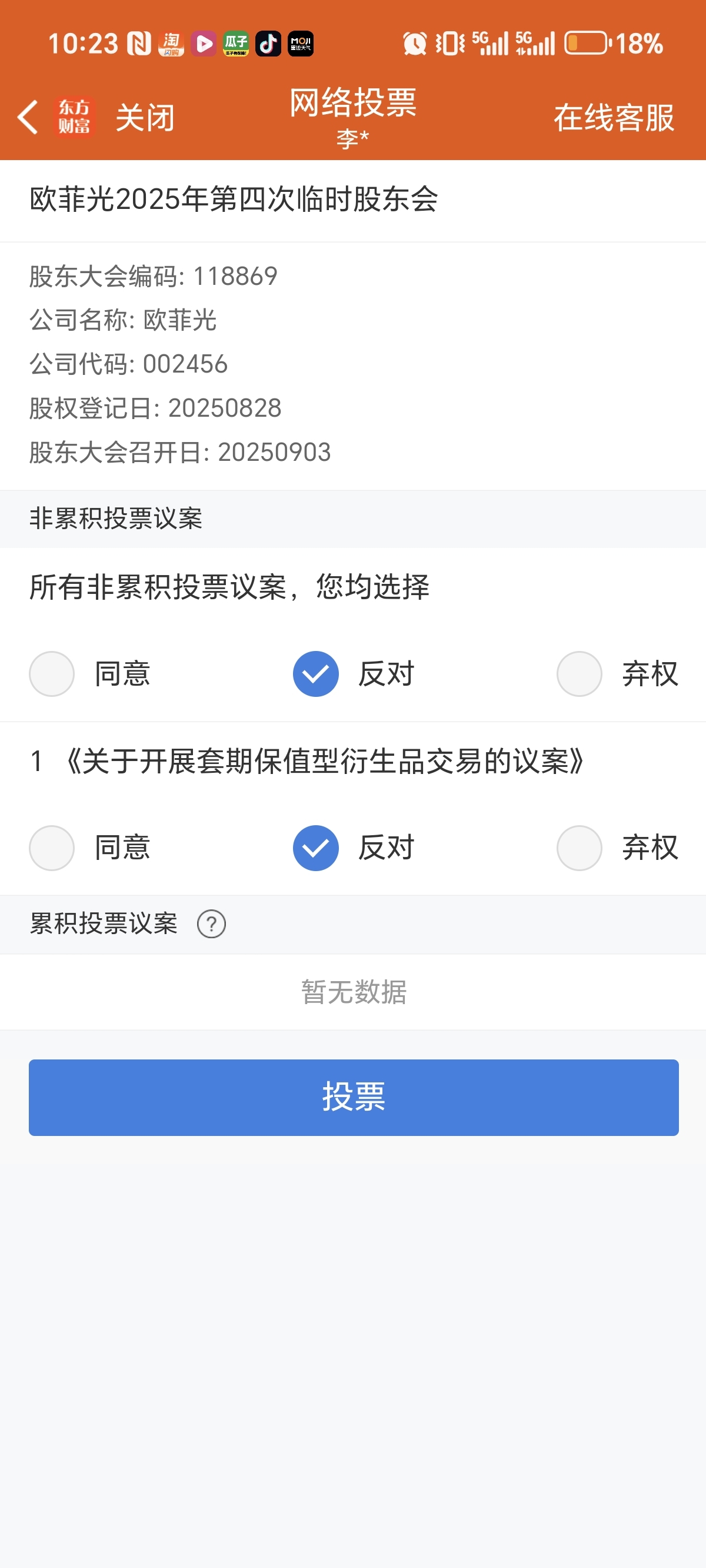Tap 关闭 to close the page
Viewport: 706px width, 1568px height.
[145, 118]
